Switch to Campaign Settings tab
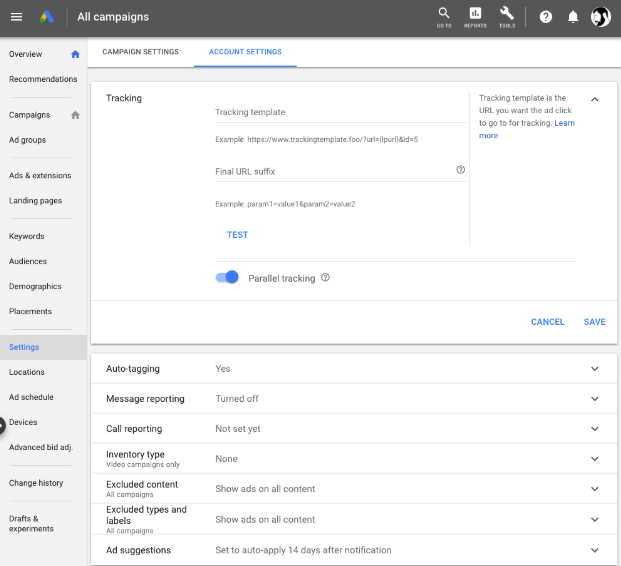 coord(141,52)
